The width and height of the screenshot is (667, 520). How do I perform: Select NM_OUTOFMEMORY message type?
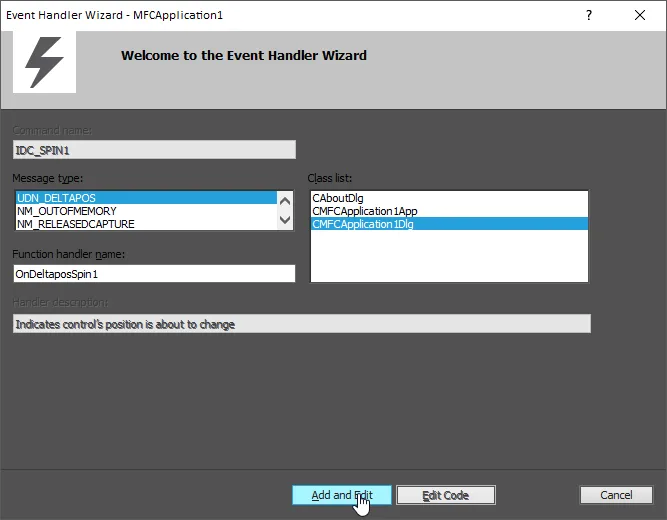[146, 211]
